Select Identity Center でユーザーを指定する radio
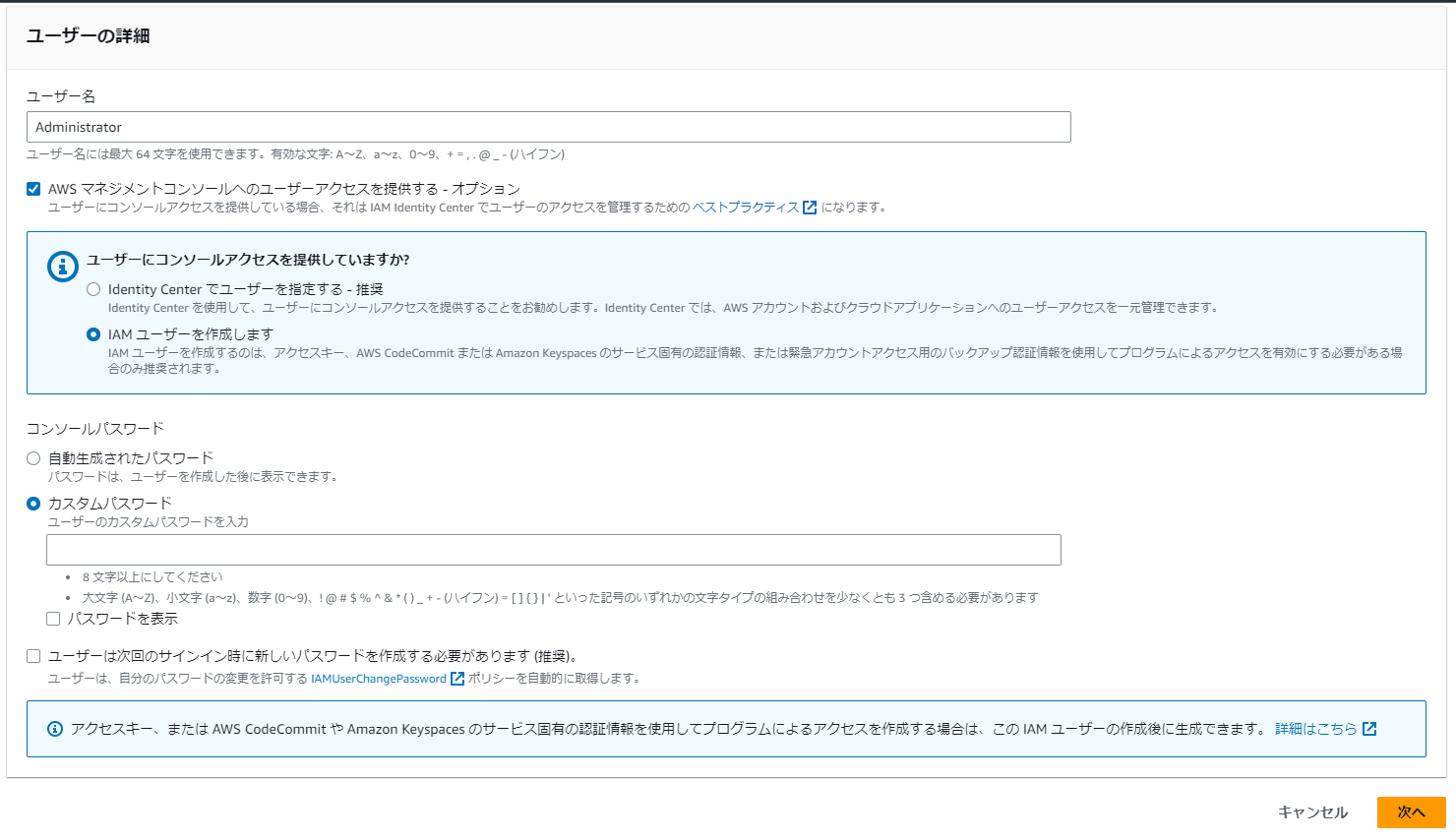Image resolution: width=1456 pixels, height=840 pixels. pos(93,289)
